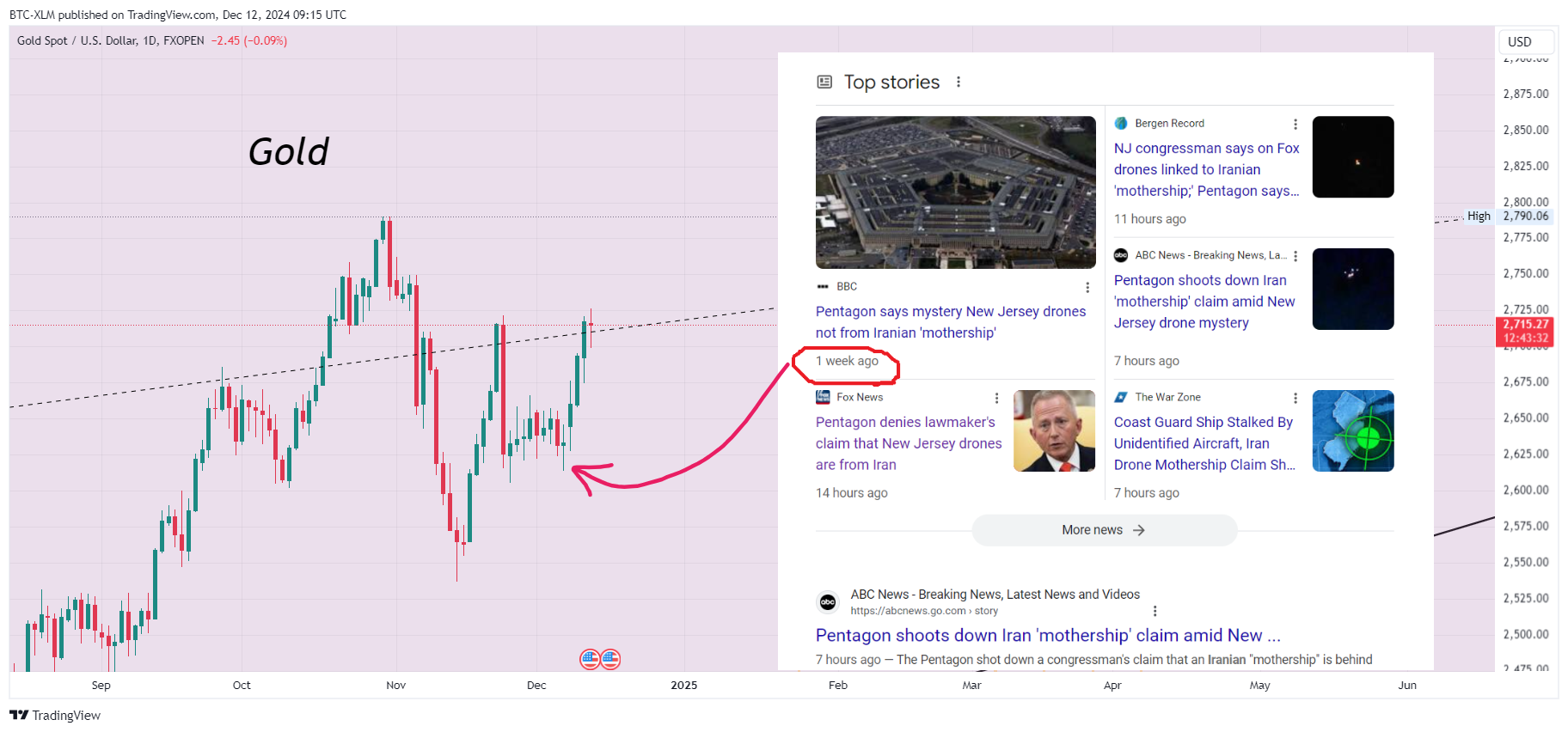Click the ABC News card source logo
1568x732 pixels.
tap(1121, 255)
